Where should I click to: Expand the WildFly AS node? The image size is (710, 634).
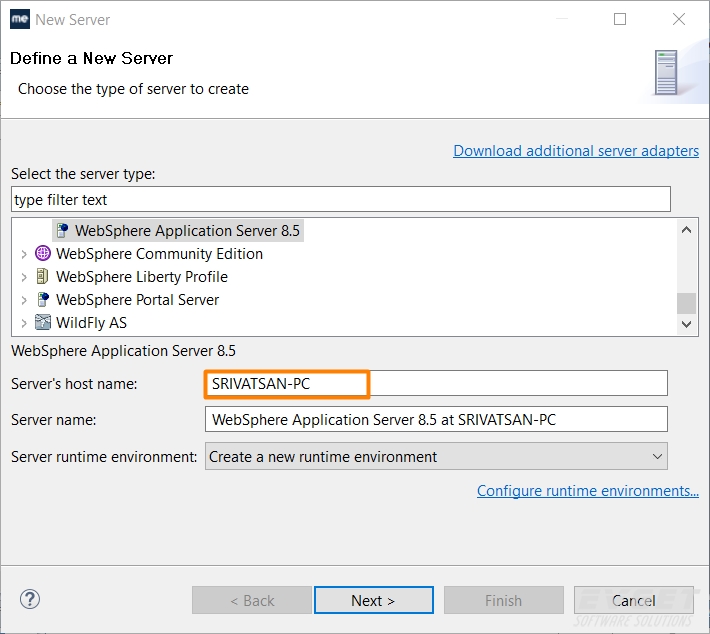(24, 323)
